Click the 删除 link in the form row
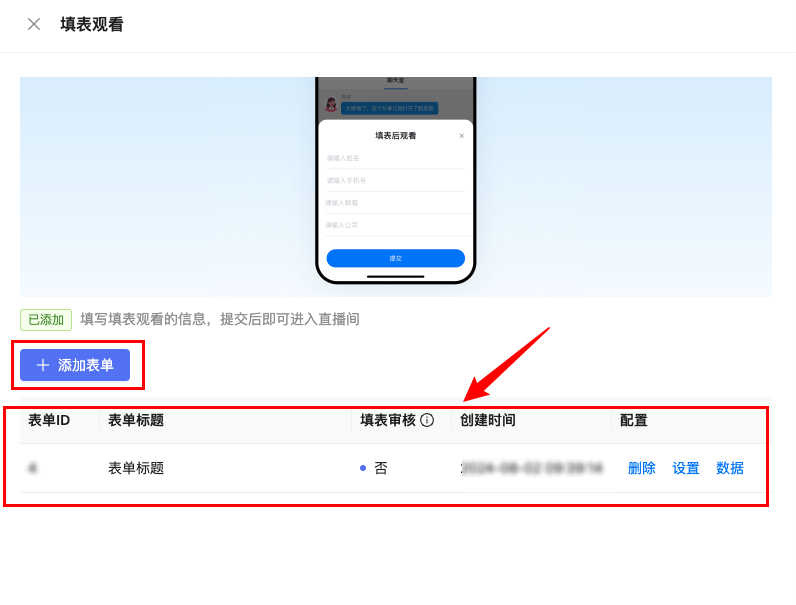The width and height of the screenshot is (796, 605). pyautogui.click(x=642, y=468)
